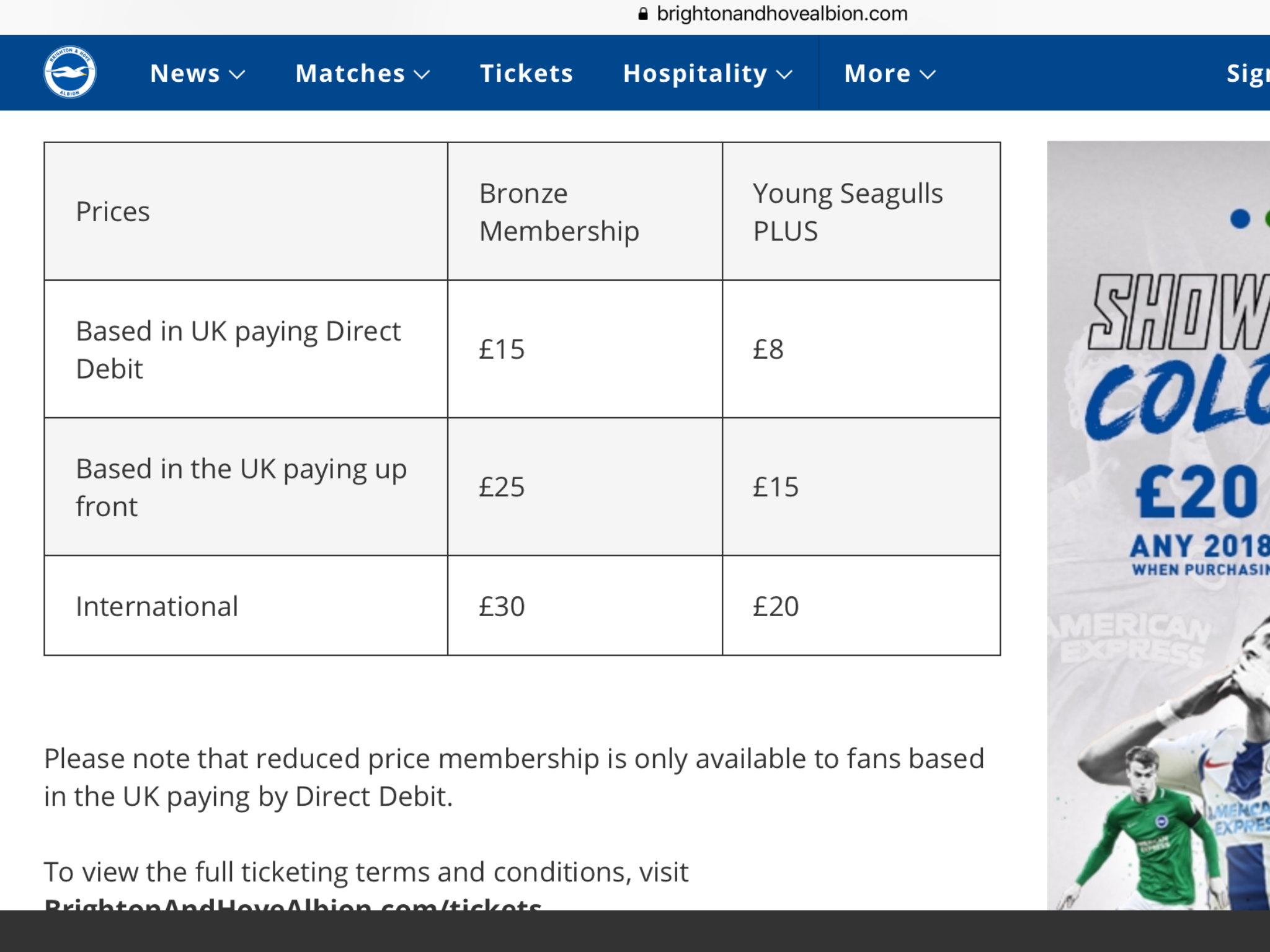Expand the Matches dropdown chevron

(x=422, y=75)
